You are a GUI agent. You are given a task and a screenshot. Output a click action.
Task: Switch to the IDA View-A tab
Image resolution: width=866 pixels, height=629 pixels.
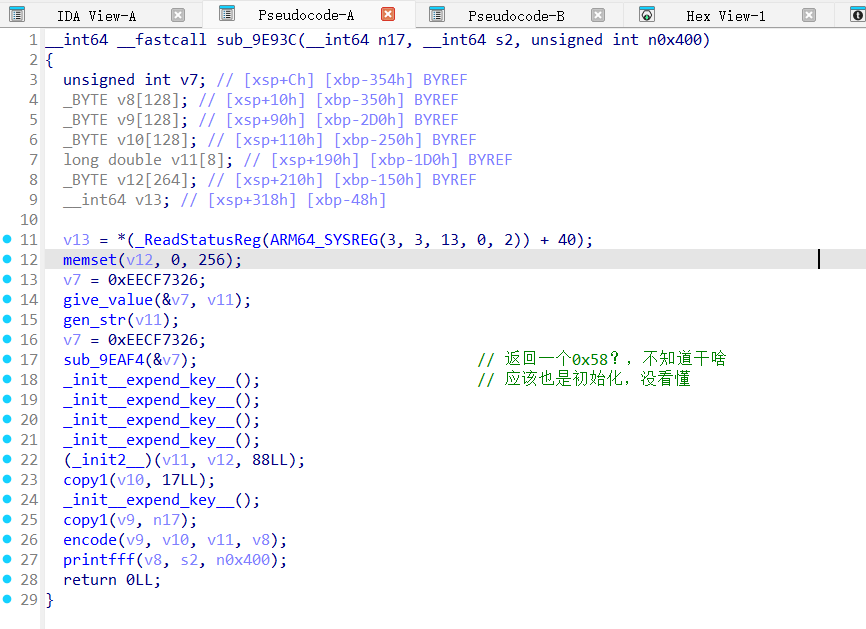pyautogui.click(x=97, y=16)
